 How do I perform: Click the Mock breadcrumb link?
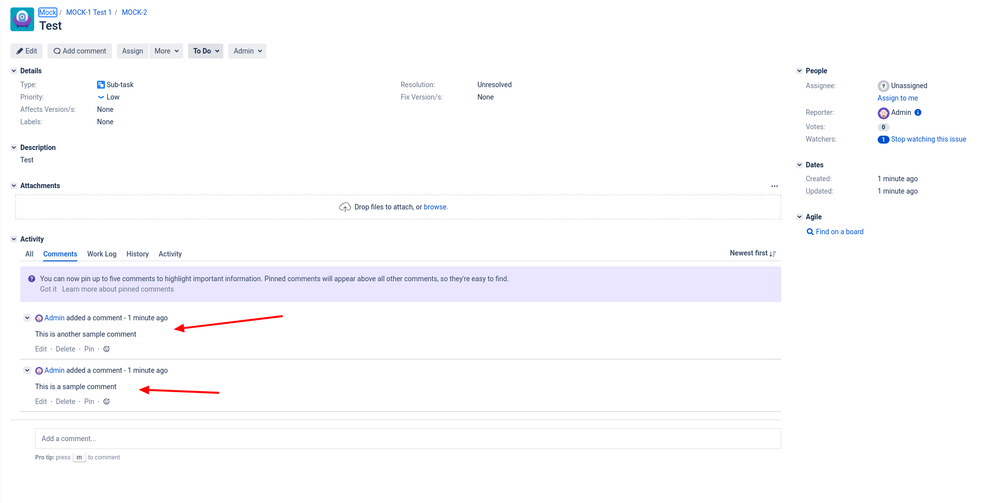tap(48, 12)
